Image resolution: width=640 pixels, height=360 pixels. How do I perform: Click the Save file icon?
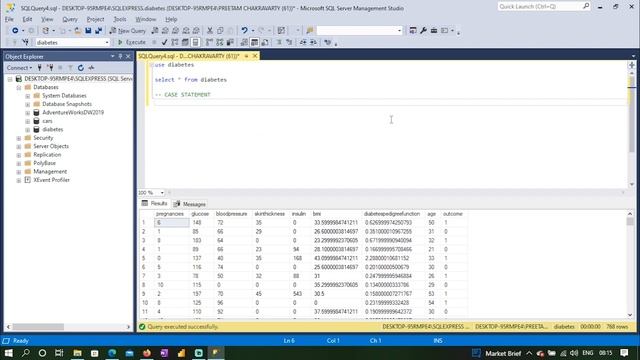coord(88,31)
